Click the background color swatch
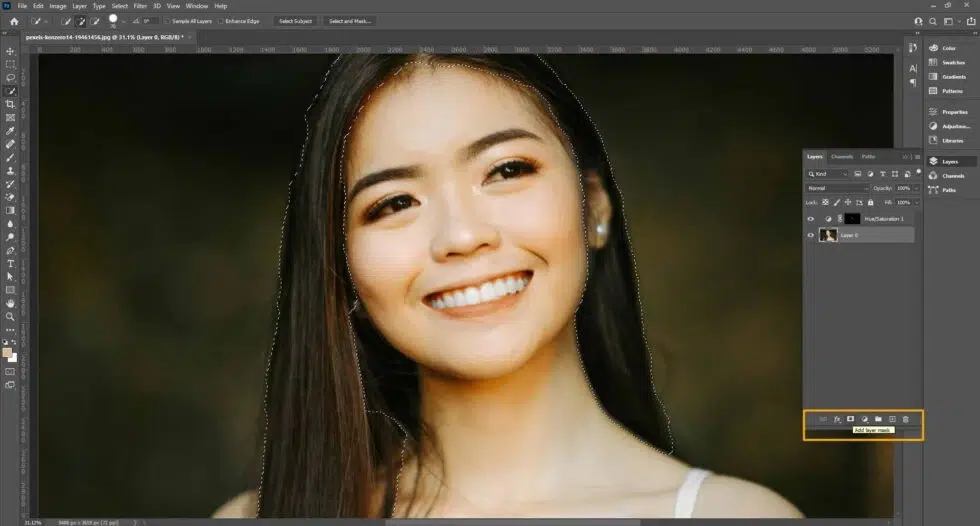The width and height of the screenshot is (980, 526). (13, 359)
